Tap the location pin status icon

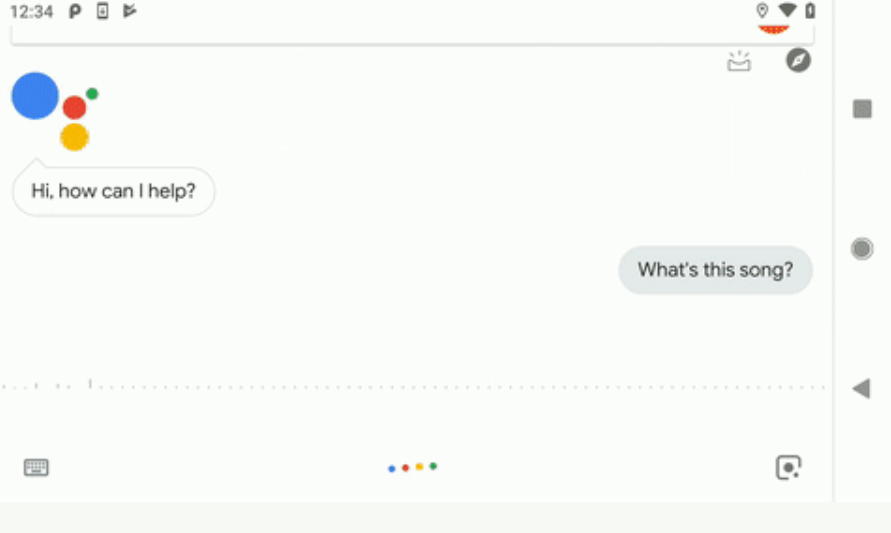coord(762,11)
